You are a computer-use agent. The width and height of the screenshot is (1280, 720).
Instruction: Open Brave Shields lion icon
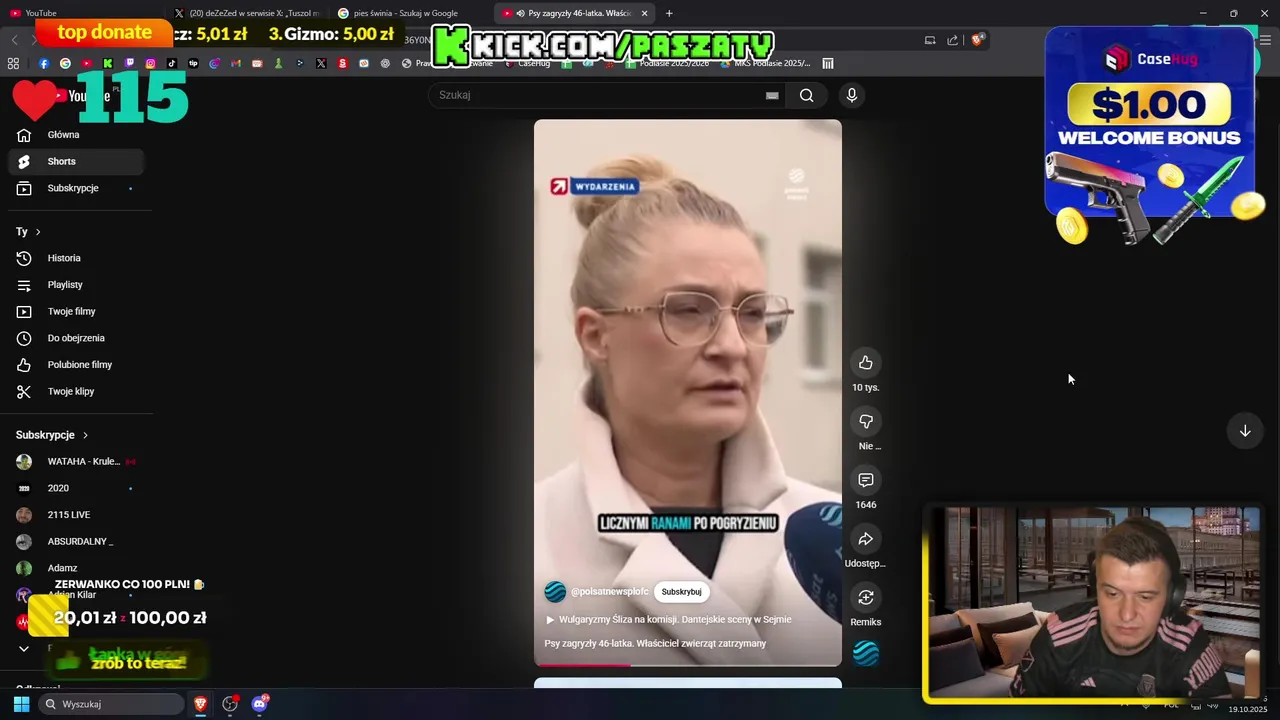pyautogui.click(x=978, y=40)
